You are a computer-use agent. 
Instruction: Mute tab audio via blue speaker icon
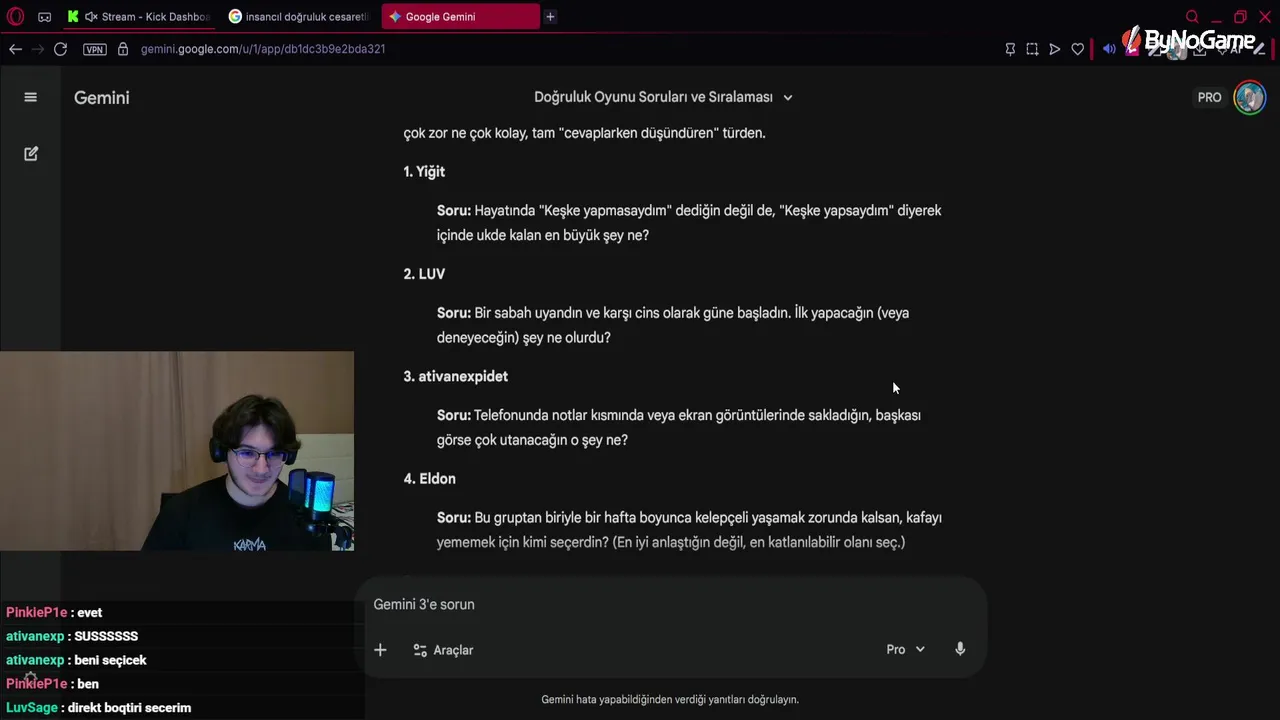(x=1109, y=49)
